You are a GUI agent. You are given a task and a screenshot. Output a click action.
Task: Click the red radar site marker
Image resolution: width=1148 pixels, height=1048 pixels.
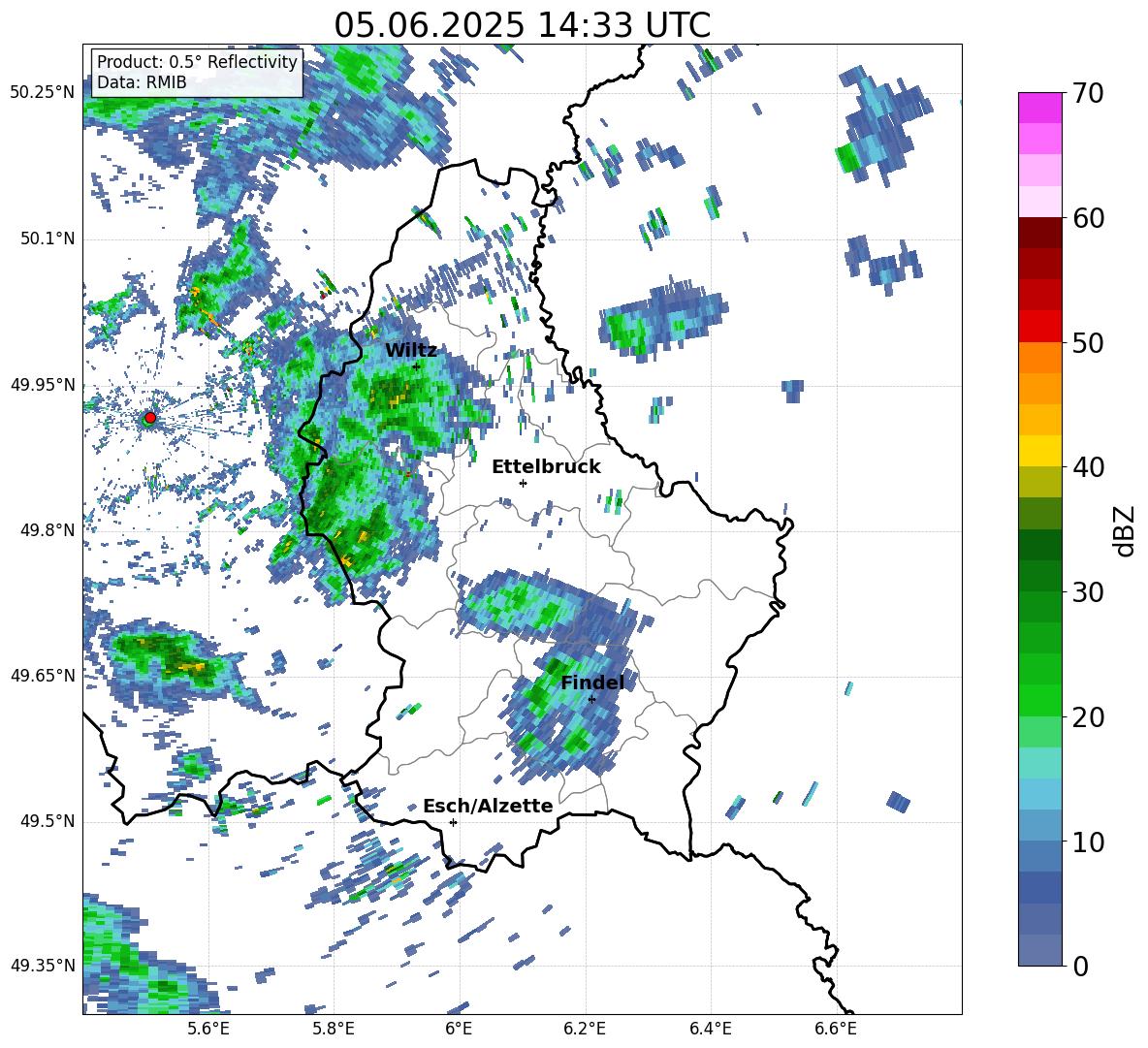(150, 418)
